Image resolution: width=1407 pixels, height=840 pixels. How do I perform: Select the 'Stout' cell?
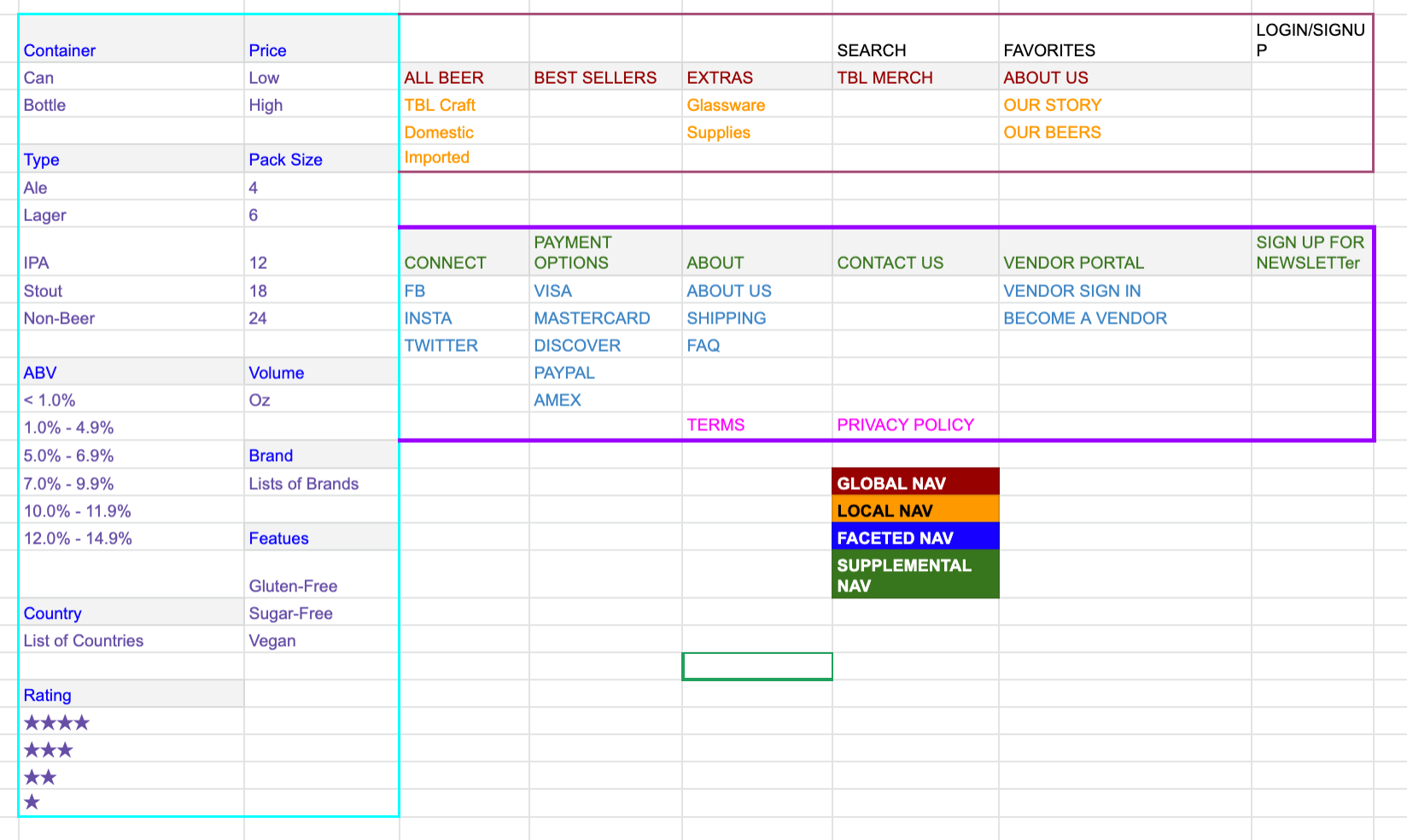pyautogui.click(x=131, y=290)
